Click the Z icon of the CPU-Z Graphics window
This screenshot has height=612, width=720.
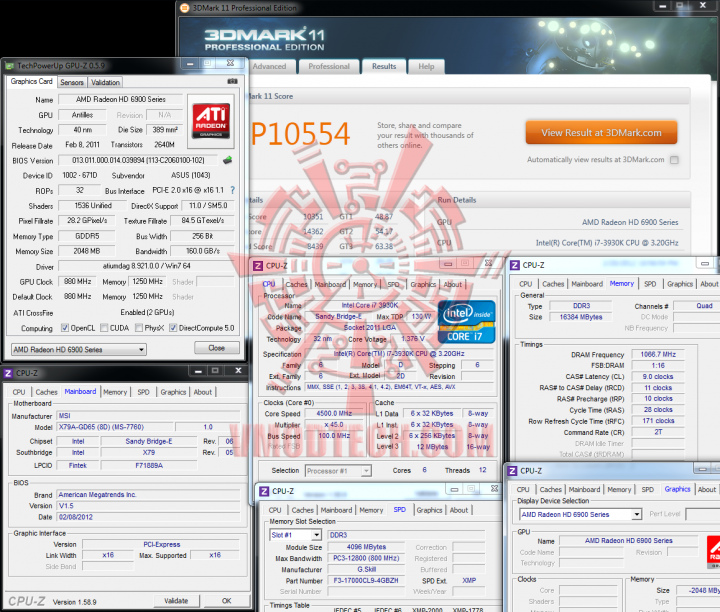(x=512, y=471)
